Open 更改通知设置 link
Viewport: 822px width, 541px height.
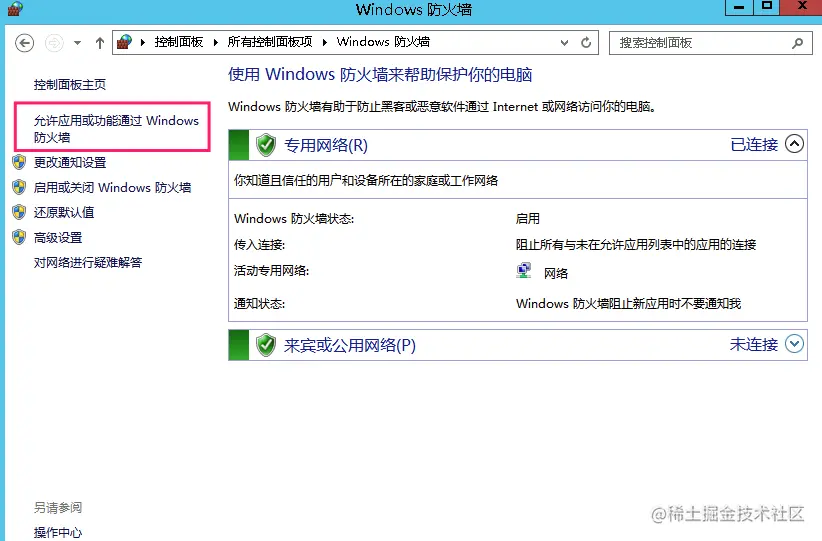coord(70,163)
